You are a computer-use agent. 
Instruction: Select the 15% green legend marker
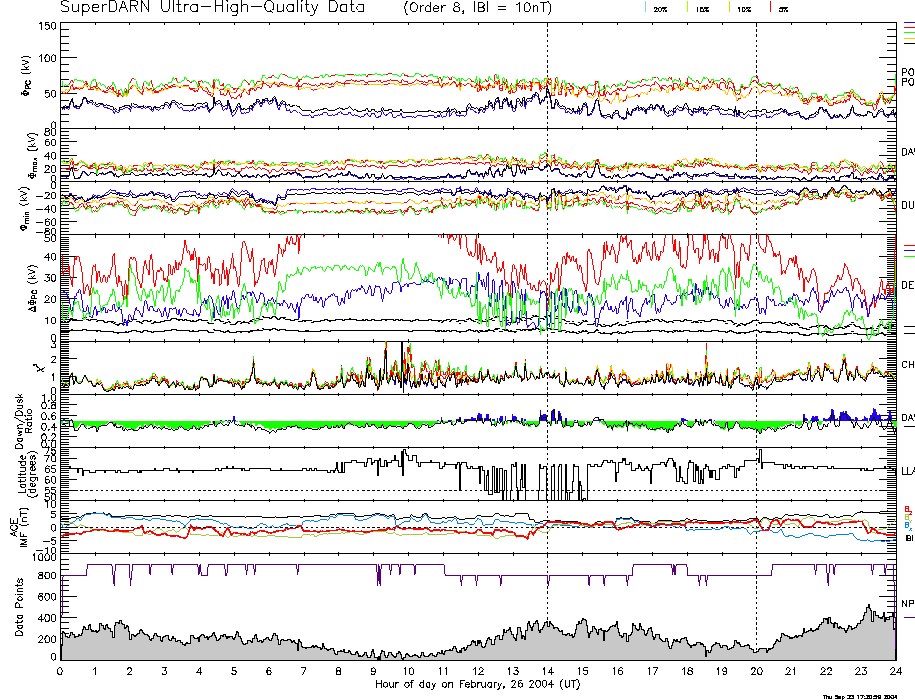coord(687,7)
